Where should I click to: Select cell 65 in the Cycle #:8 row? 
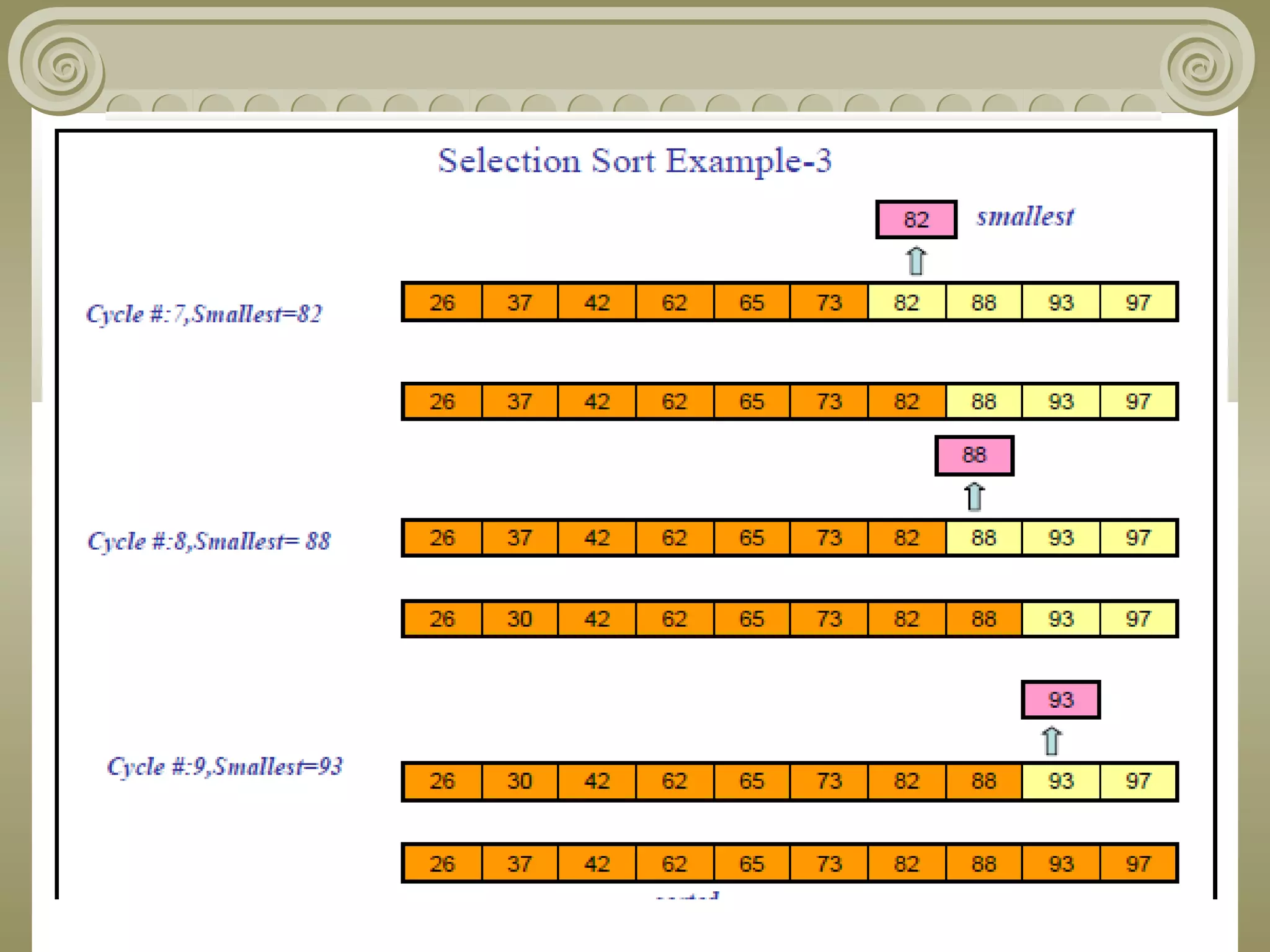(x=752, y=538)
